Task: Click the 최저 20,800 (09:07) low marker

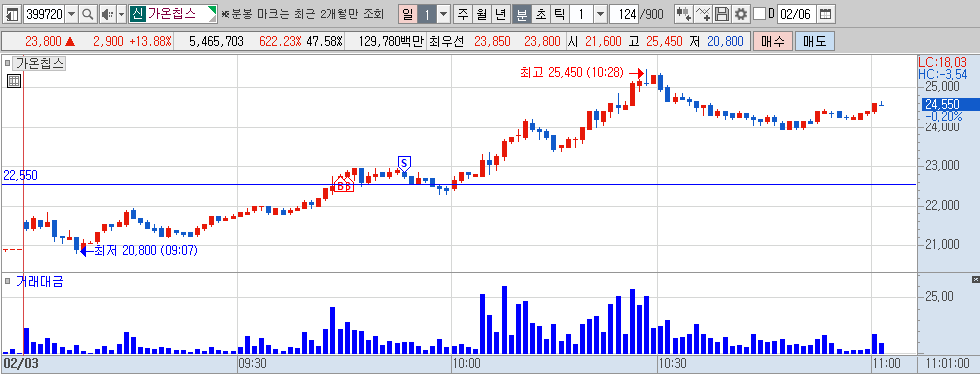Action: pyautogui.click(x=140, y=251)
